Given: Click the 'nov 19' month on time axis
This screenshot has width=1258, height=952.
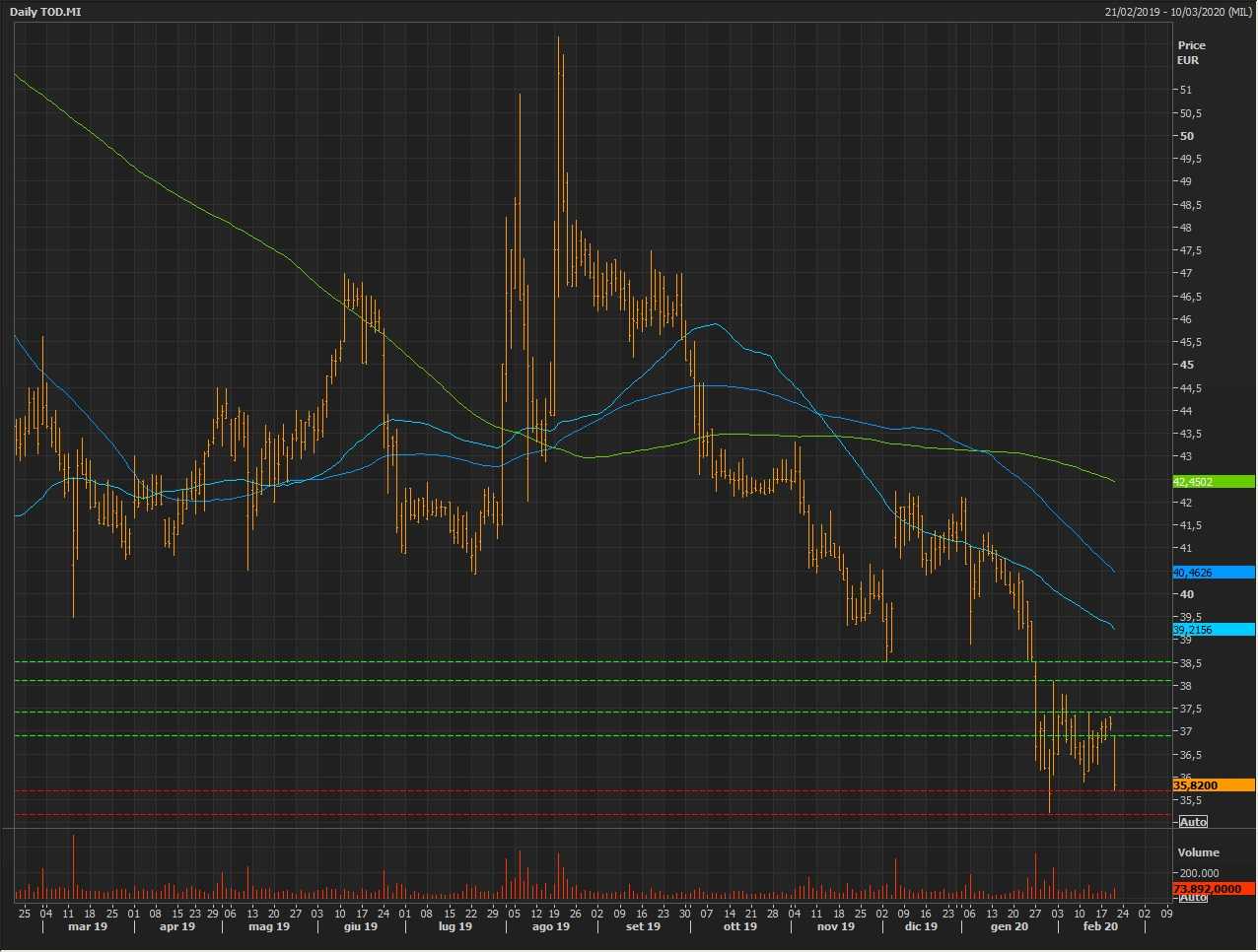Looking at the screenshot, I should point(835,927).
